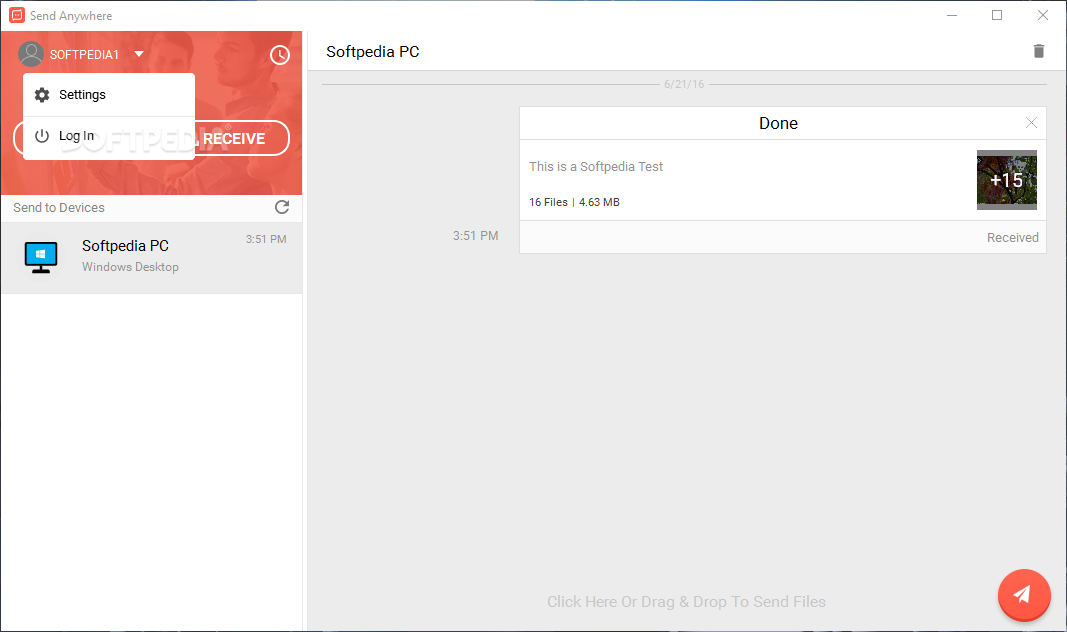This screenshot has height=632, width=1067.
Task: Click the SOFTPEDIA1 username label
Action: pyautogui.click(x=84, y=54)
